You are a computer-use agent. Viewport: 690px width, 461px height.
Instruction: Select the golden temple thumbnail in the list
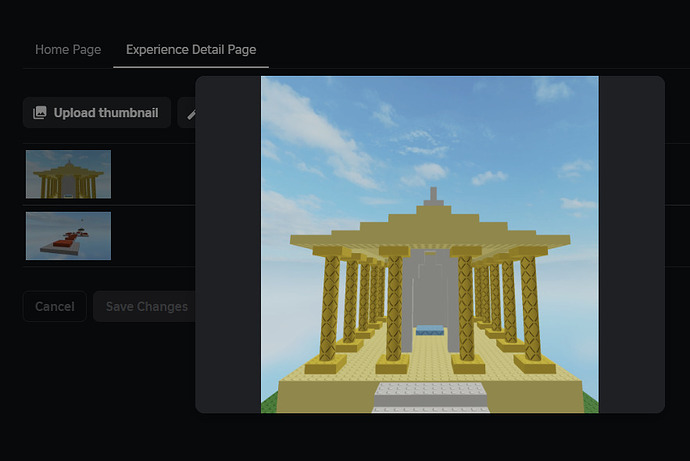pyautogui.click(x=68, y=174)
